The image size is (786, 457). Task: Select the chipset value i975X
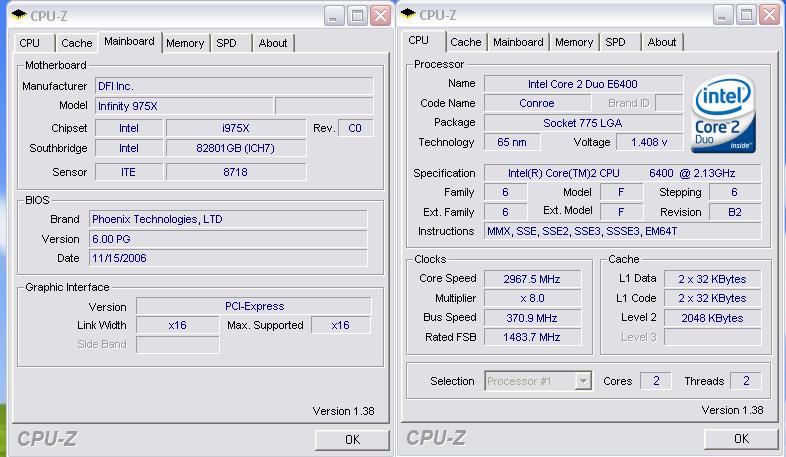point(236,128)
